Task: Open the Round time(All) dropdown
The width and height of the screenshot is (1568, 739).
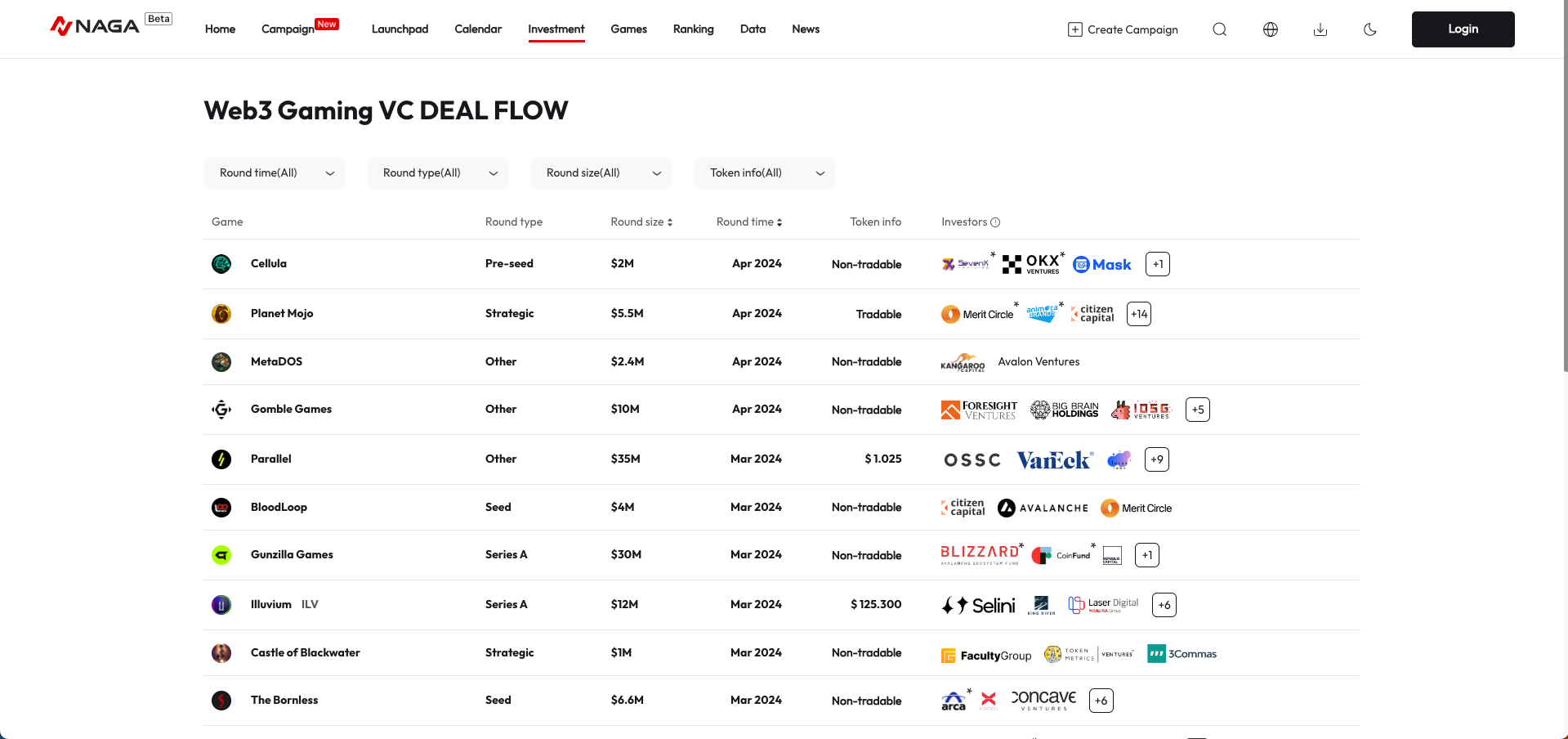Action: [x=275, y=173]
